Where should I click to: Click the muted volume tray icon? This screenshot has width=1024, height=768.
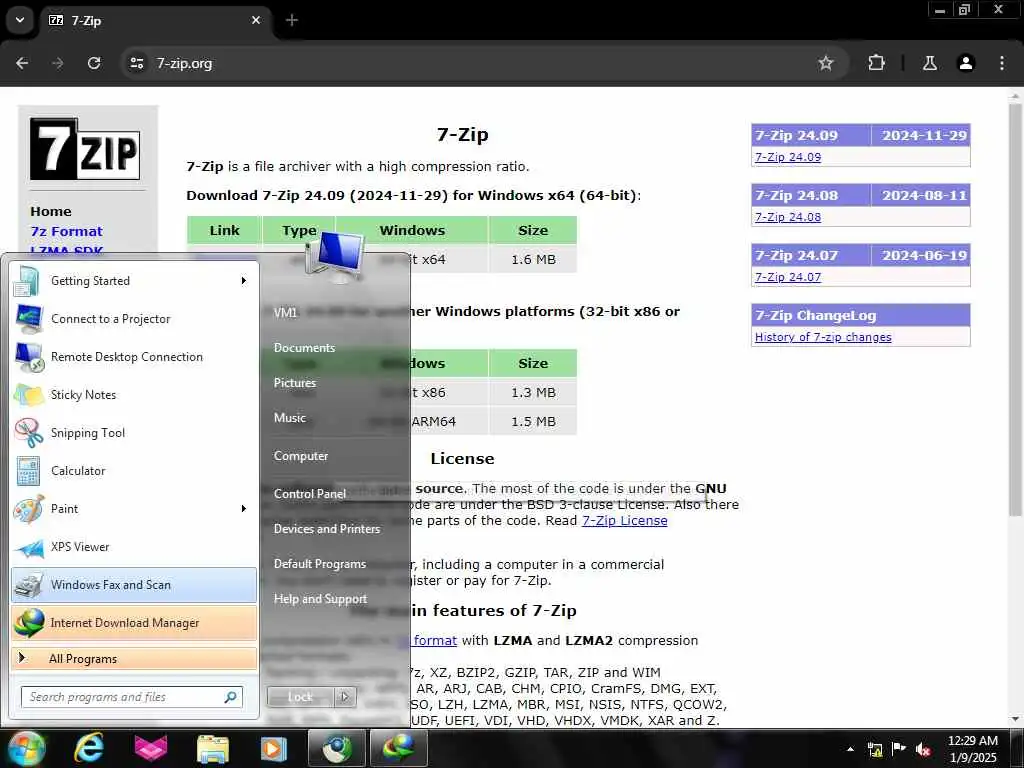923,749
